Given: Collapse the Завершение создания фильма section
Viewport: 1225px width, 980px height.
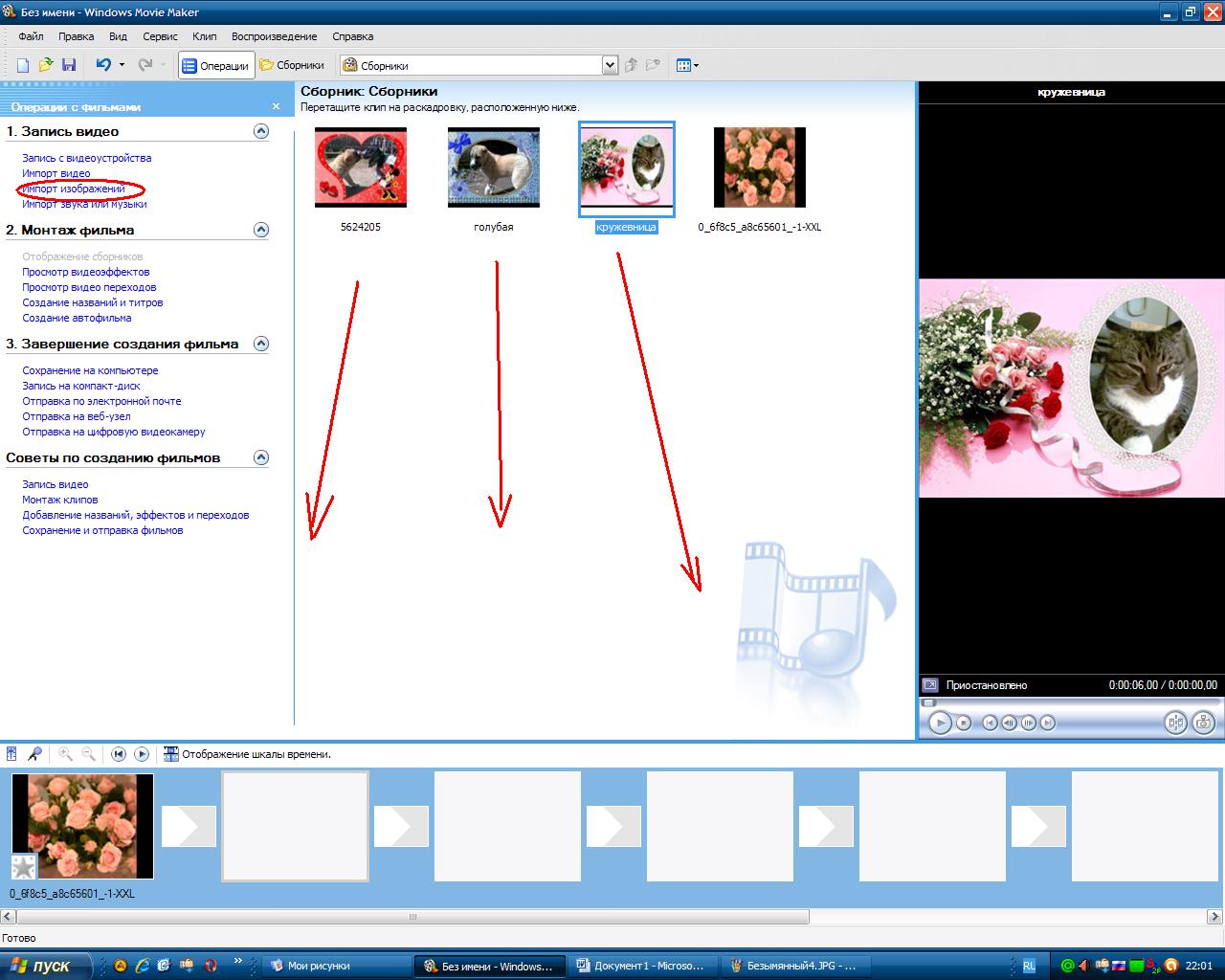Looking at the screenshot, I should [261, 344].
